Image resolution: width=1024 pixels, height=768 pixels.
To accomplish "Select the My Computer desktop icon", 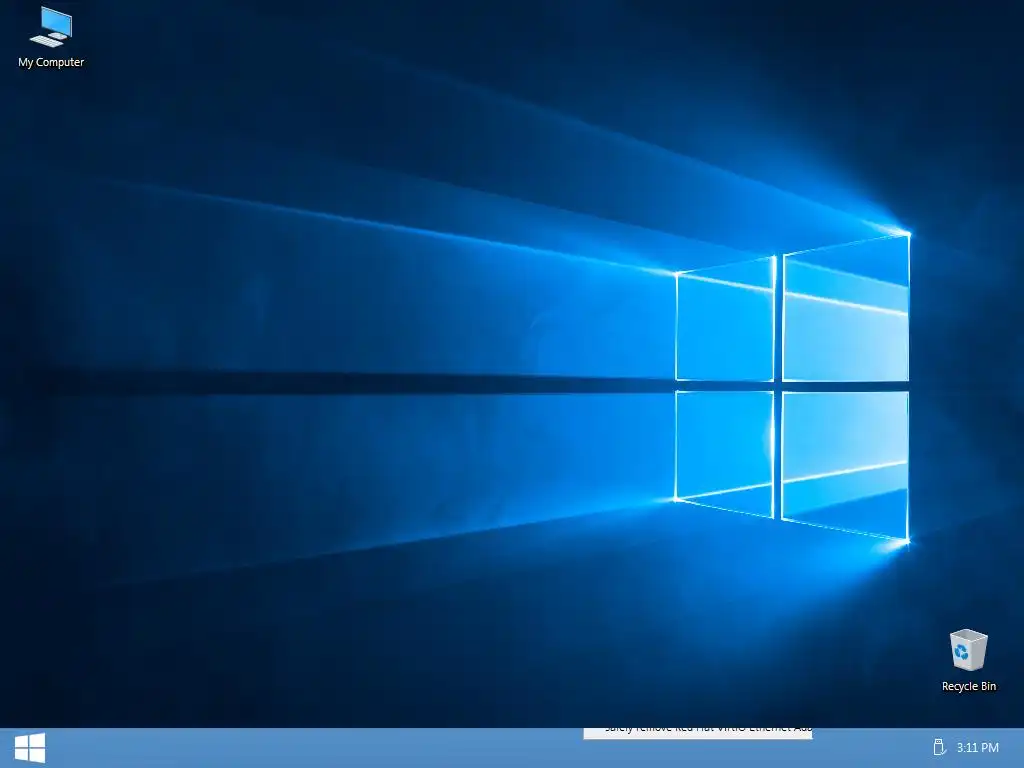I will 52,37.
